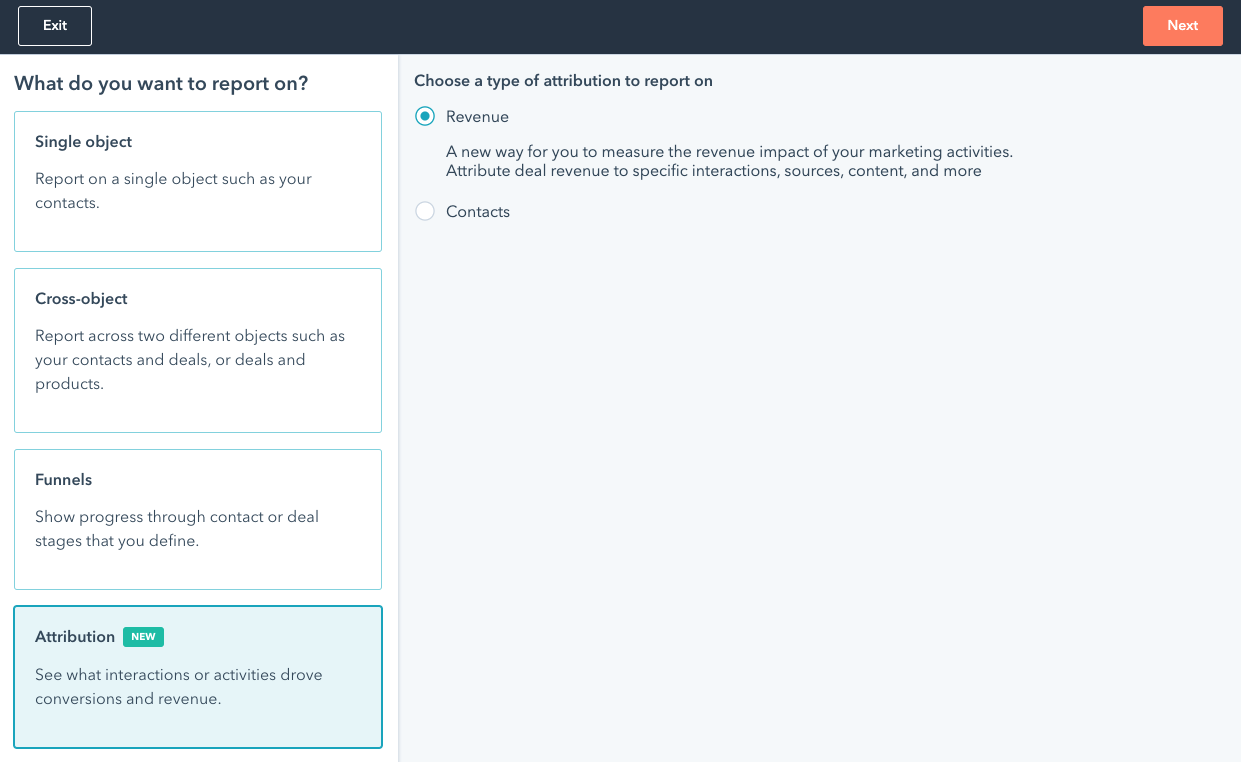Image resolution: width=1241 pixels, height=762 pixels.
Task: Choose the Cross-object report card
Action: 198,350
